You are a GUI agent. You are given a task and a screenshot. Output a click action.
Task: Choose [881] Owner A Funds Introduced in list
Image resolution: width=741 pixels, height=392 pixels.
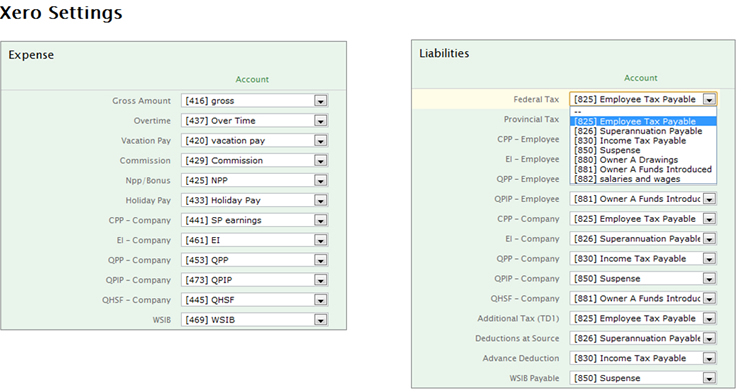pyautogui.click(x=643, y=169)
